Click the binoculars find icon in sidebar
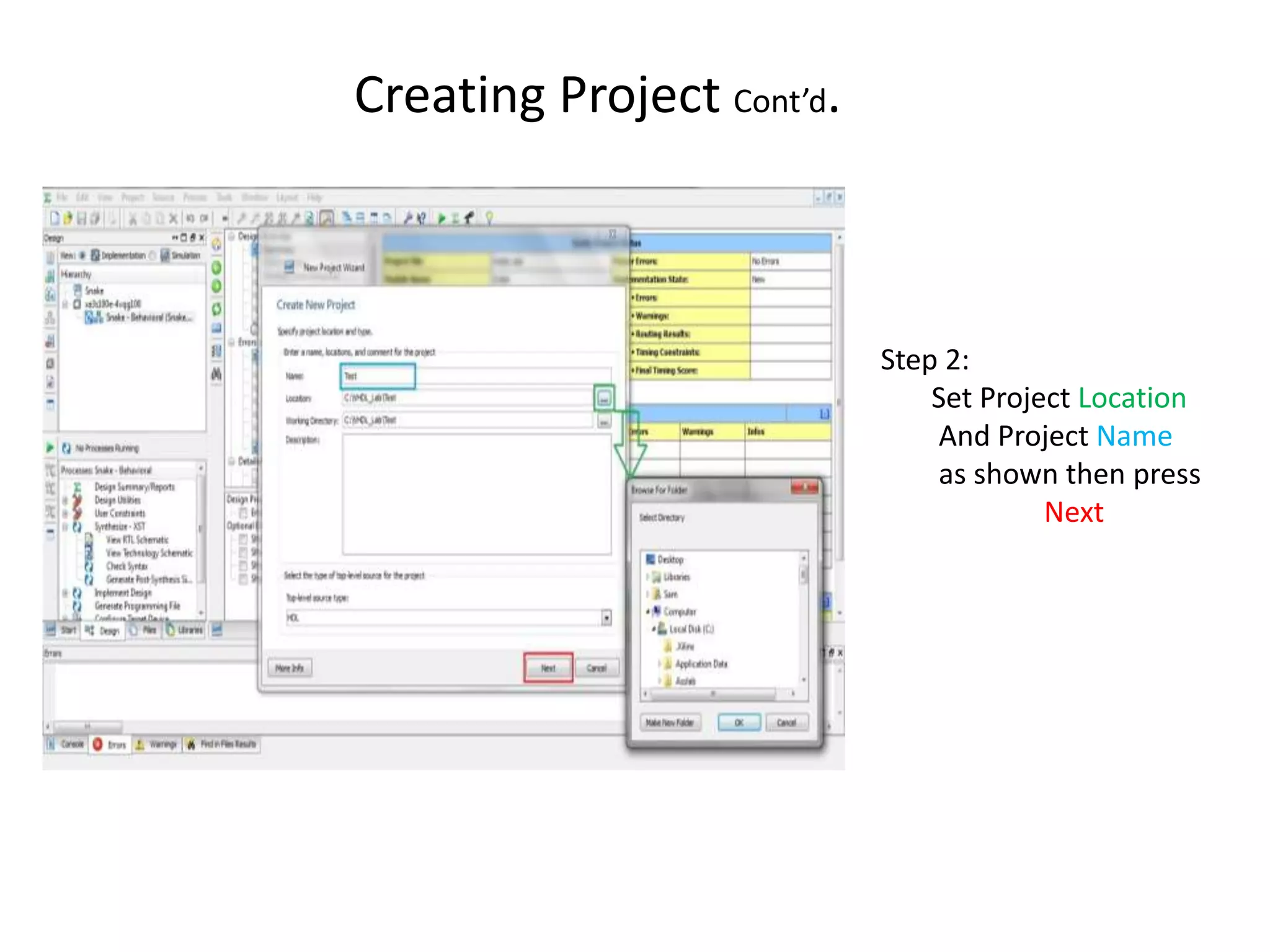 216,374
